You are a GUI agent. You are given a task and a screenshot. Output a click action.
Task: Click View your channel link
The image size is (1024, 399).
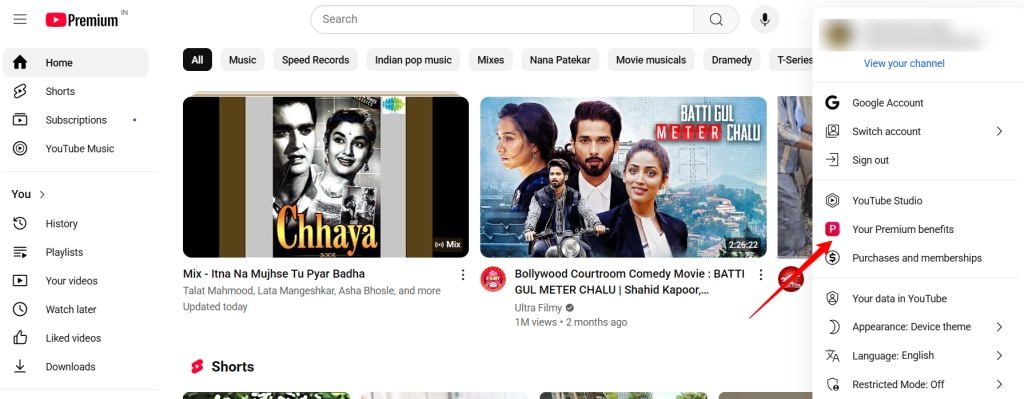pyautogui.click(x=904, y=63)
